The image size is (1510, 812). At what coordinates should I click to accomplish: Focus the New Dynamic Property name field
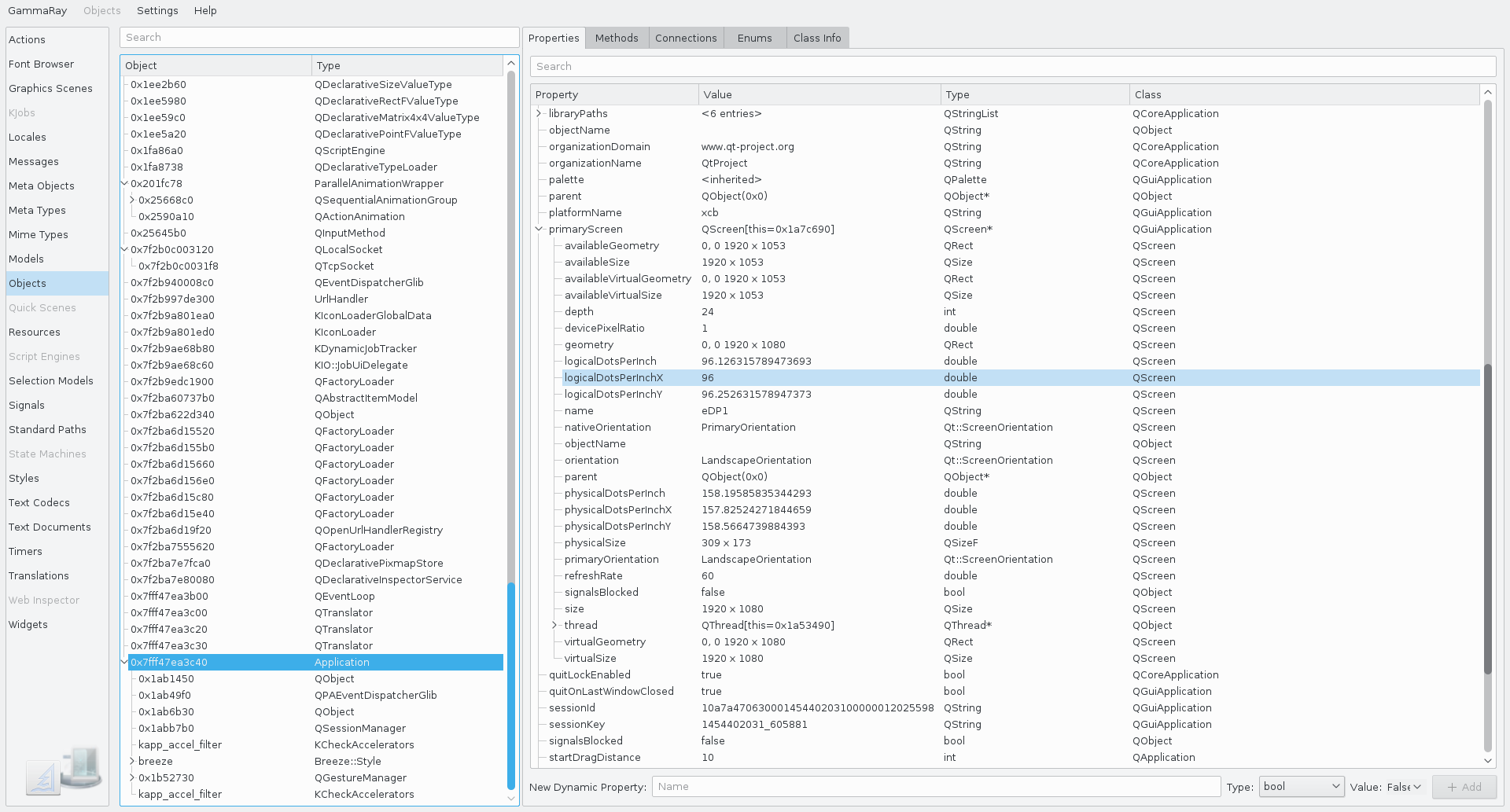pos(936,787)
